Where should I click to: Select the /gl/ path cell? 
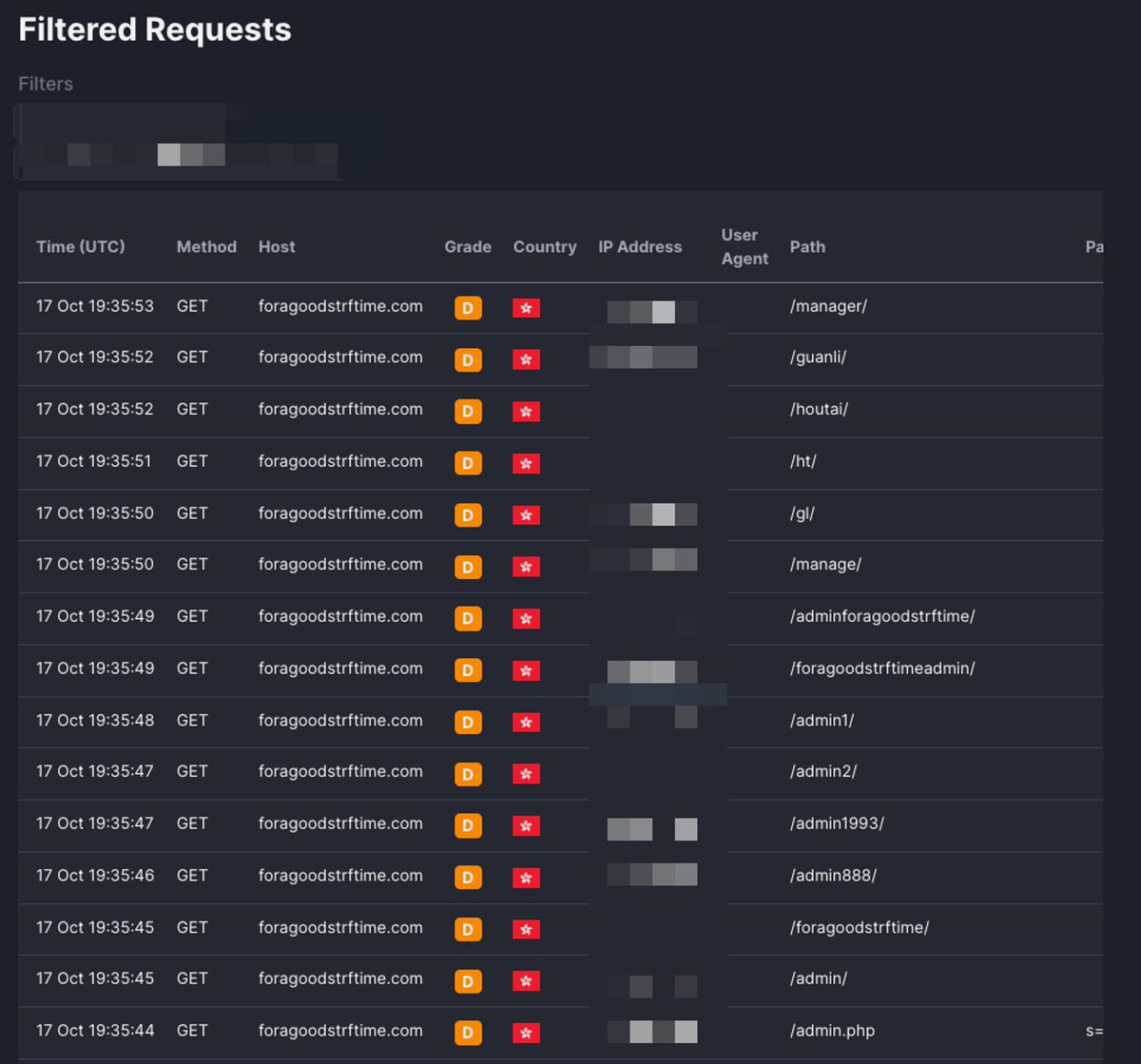[x=803, y=513]
